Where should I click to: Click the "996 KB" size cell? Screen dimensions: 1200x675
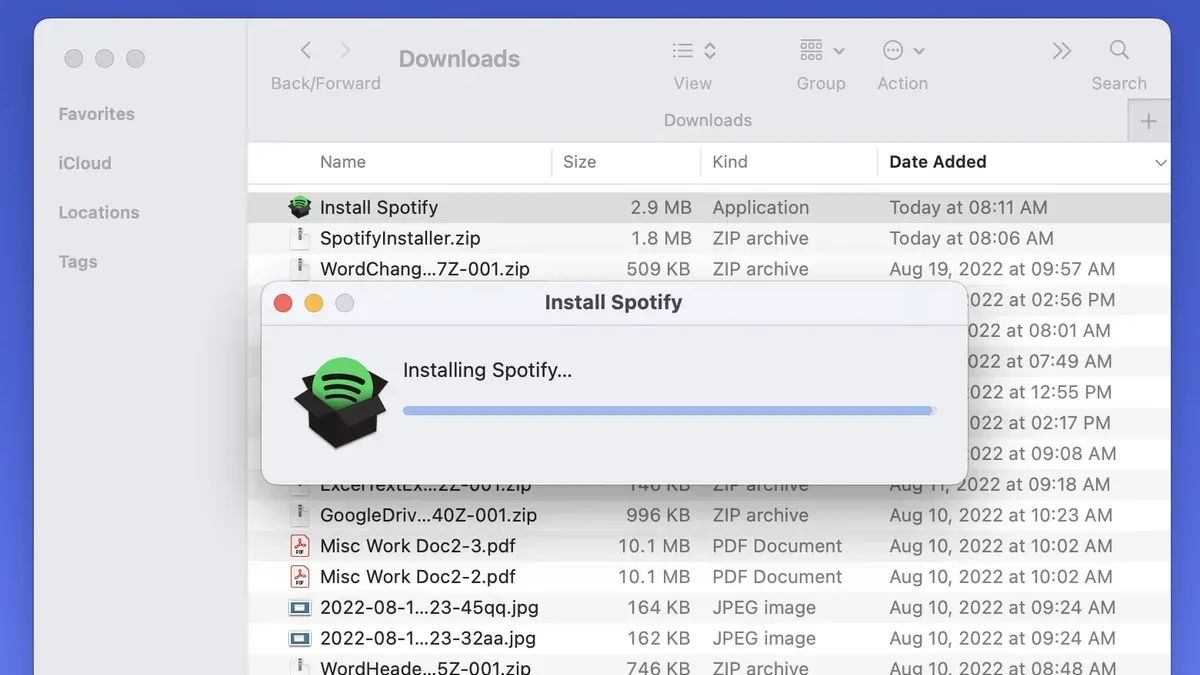click(659, 515)
